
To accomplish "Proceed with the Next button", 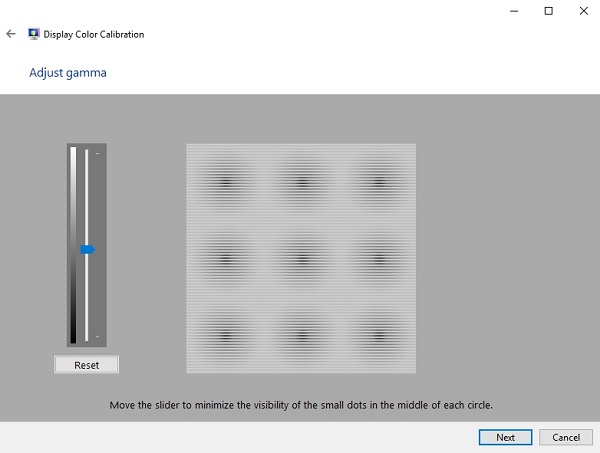I will (505, 437).
